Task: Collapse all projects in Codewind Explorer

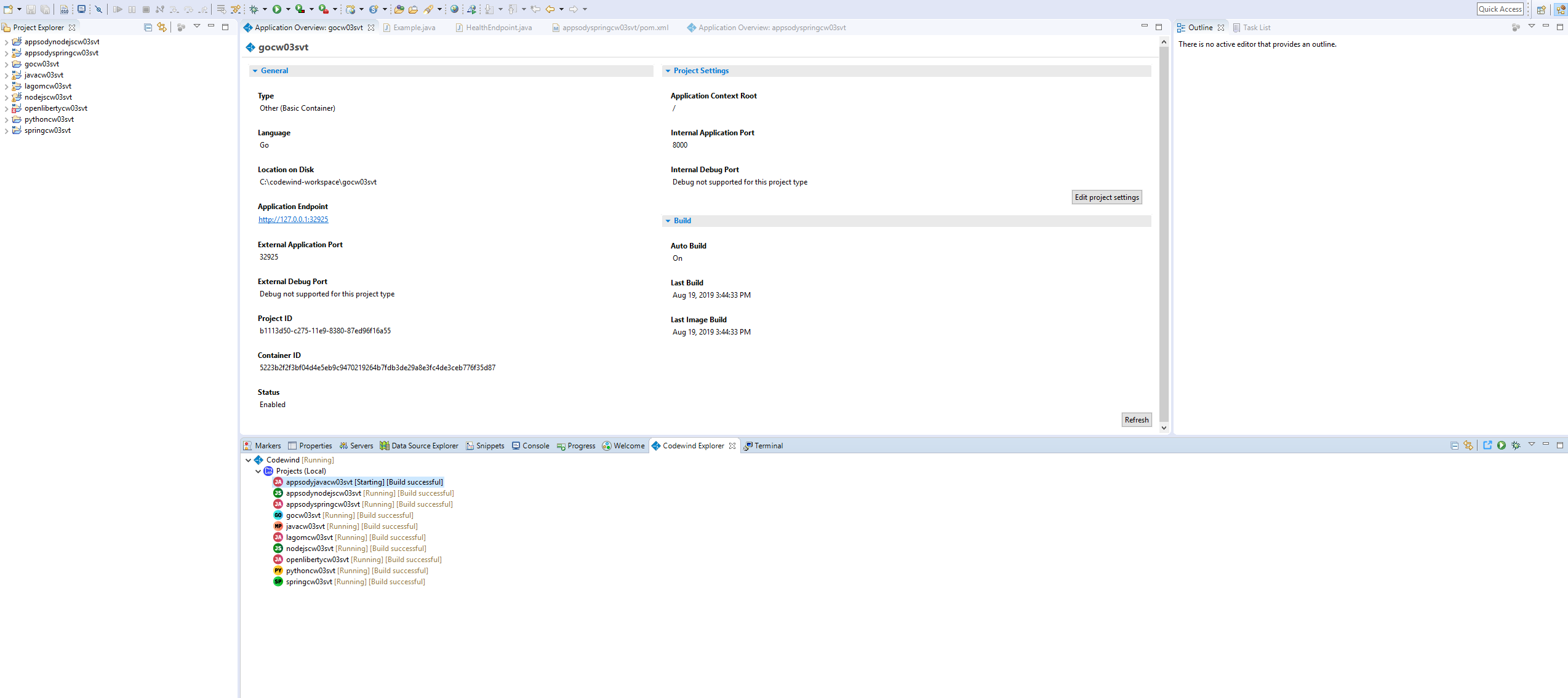Action: click(x=1455, y=445)
